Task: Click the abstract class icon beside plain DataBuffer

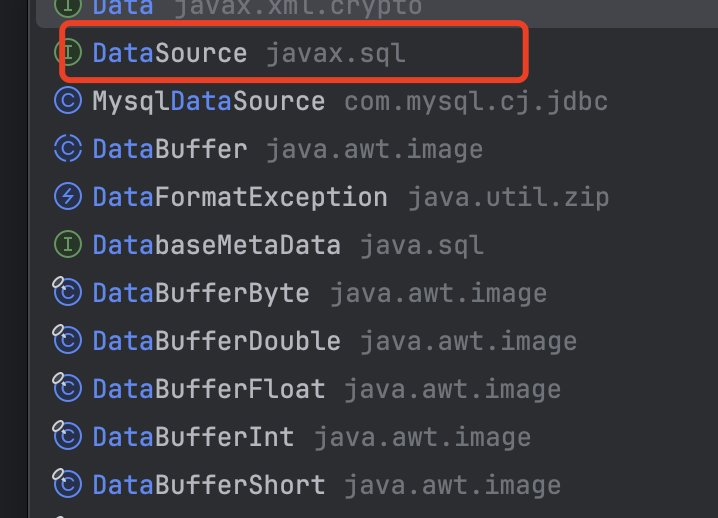Action: pos(68,149)
